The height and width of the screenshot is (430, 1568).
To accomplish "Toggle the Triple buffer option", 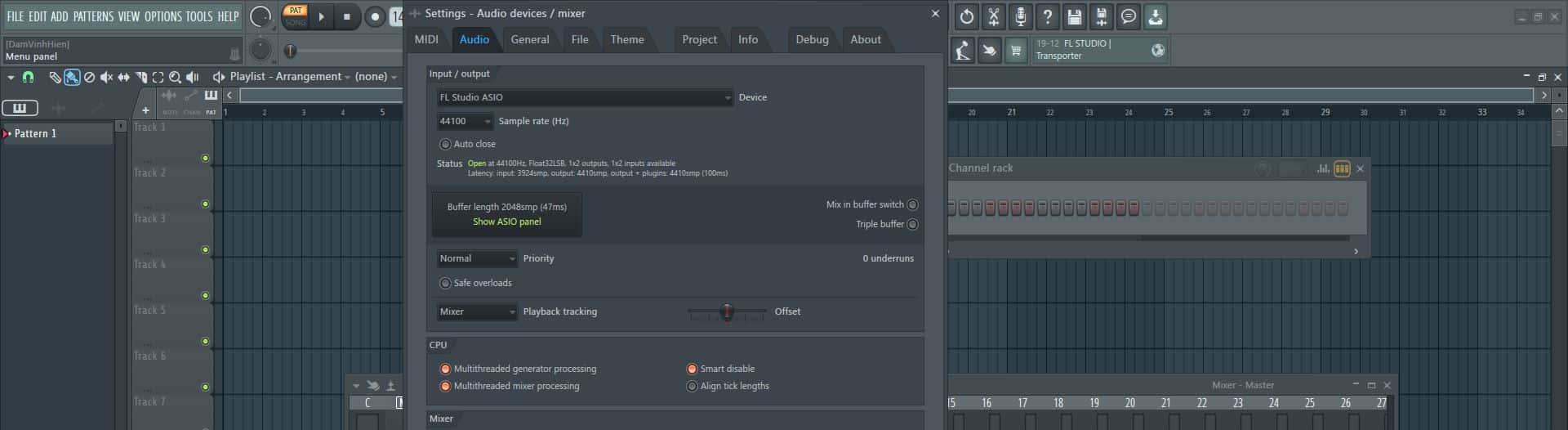I will [912, 224].
